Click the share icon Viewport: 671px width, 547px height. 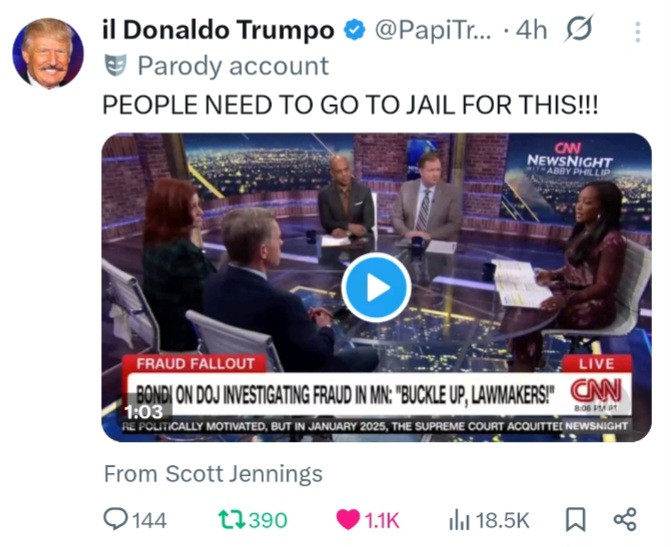pos(625,520)
